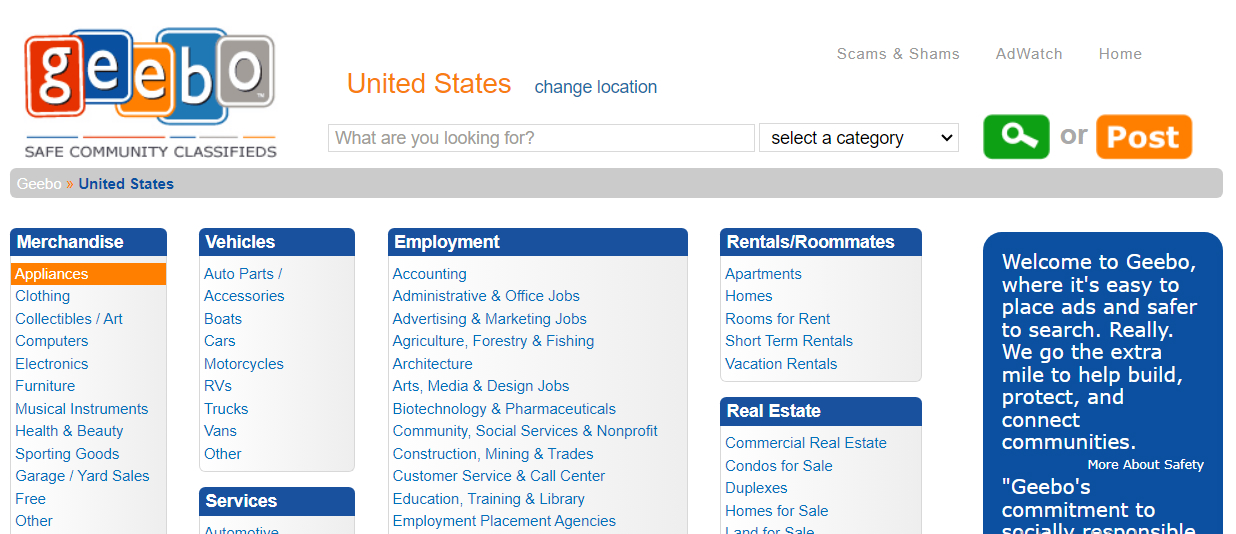Select the Geebo breadcrumb link
Image resolution: width=1236 pixels, height=534 pixels.
point(39,184)
